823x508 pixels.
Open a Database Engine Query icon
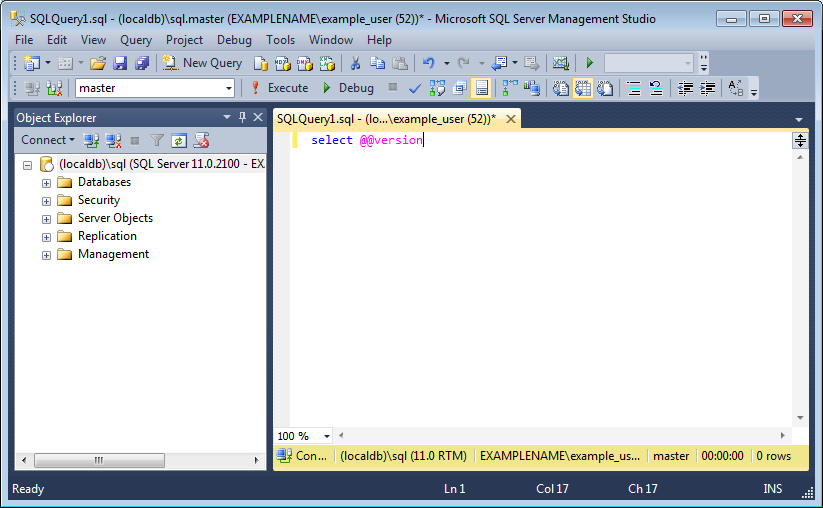(x=260, y=64)
